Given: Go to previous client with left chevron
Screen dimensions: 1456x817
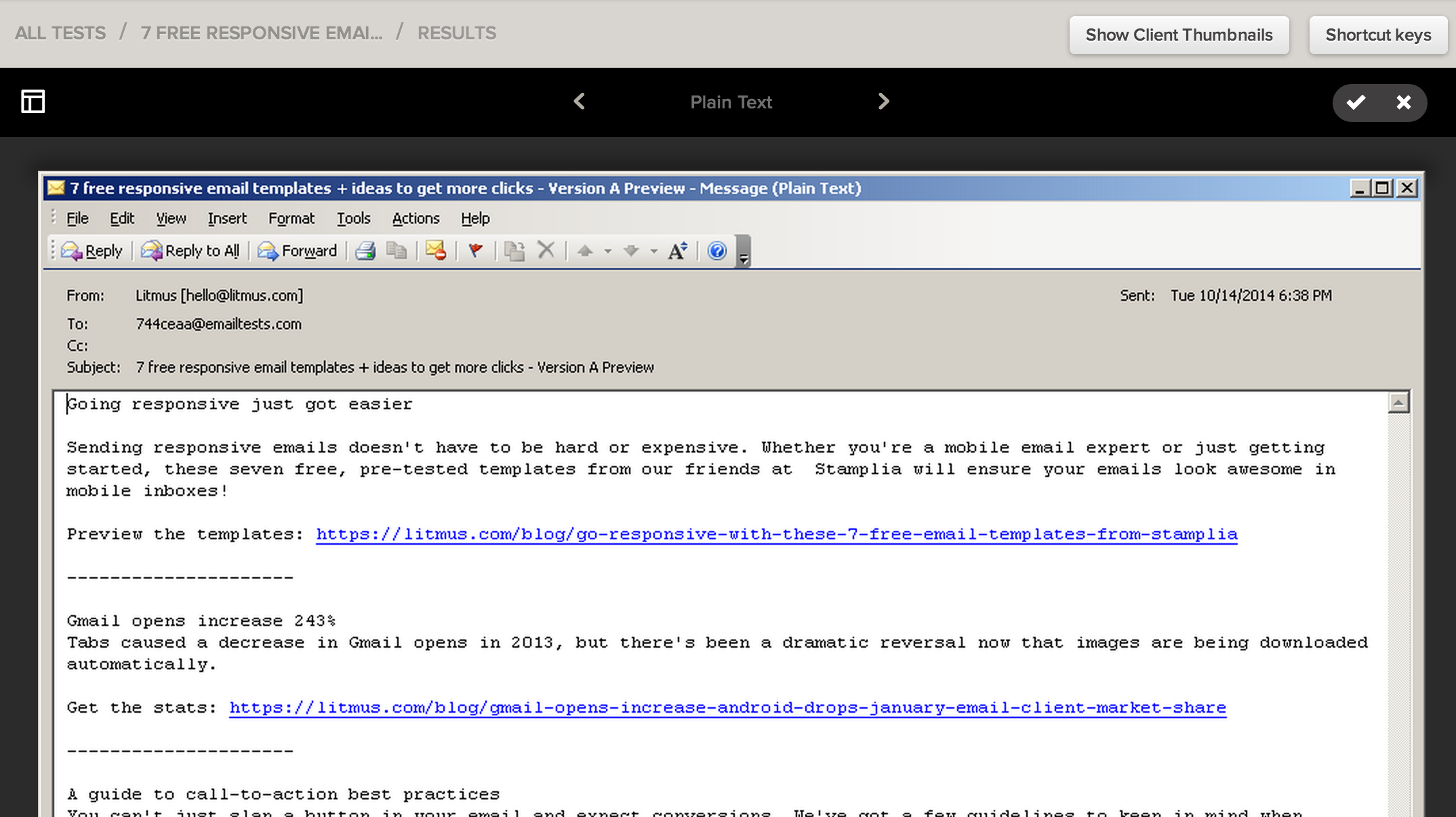Looking at the screenshot, I should pyautogui.click(x=580, y=102).
